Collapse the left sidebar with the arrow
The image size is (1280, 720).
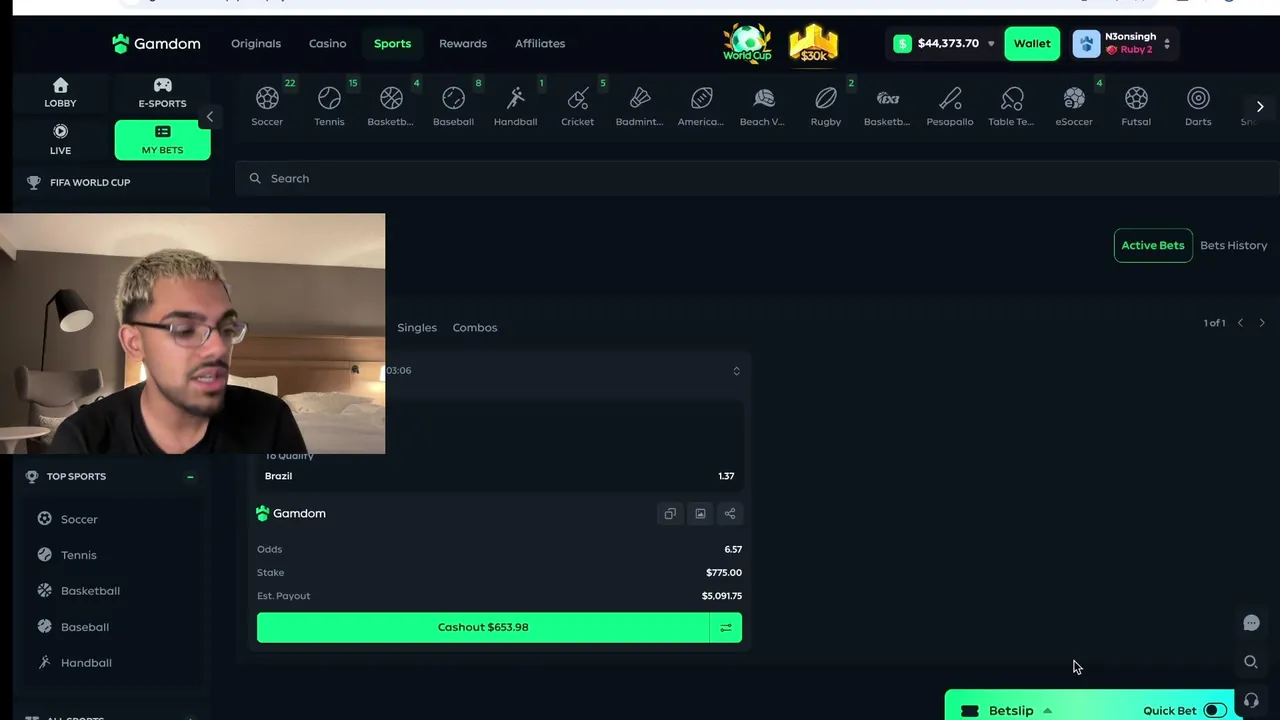209,117
